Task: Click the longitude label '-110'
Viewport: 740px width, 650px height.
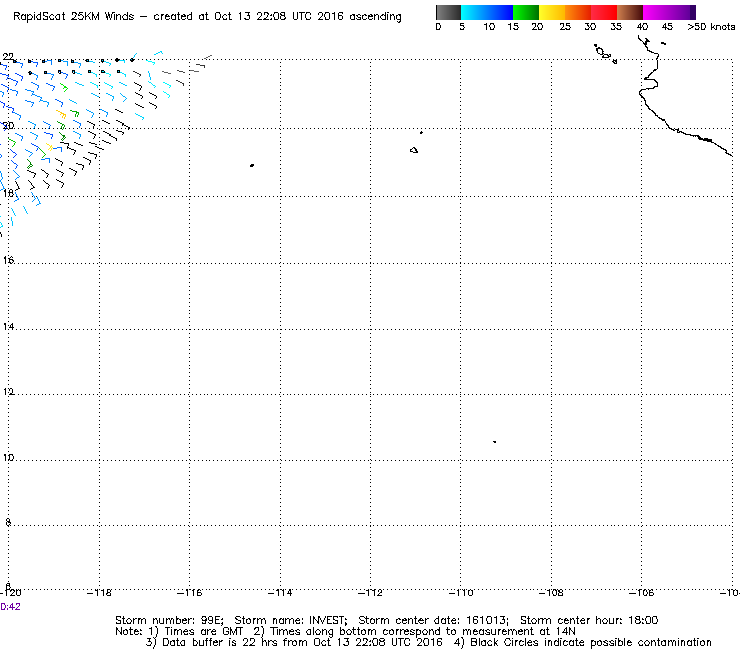Action: (x=461, y=592)
